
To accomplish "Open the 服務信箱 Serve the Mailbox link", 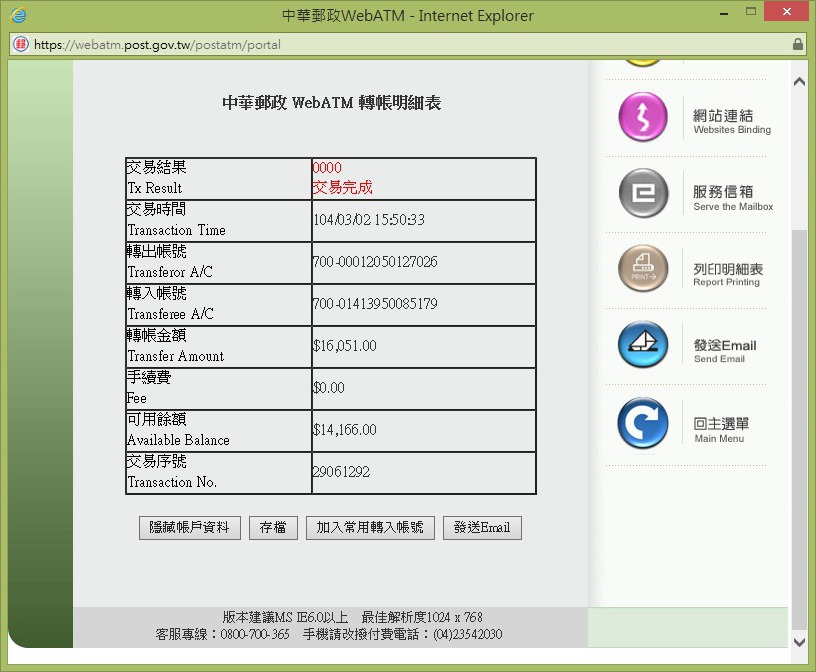I will 732,198.
